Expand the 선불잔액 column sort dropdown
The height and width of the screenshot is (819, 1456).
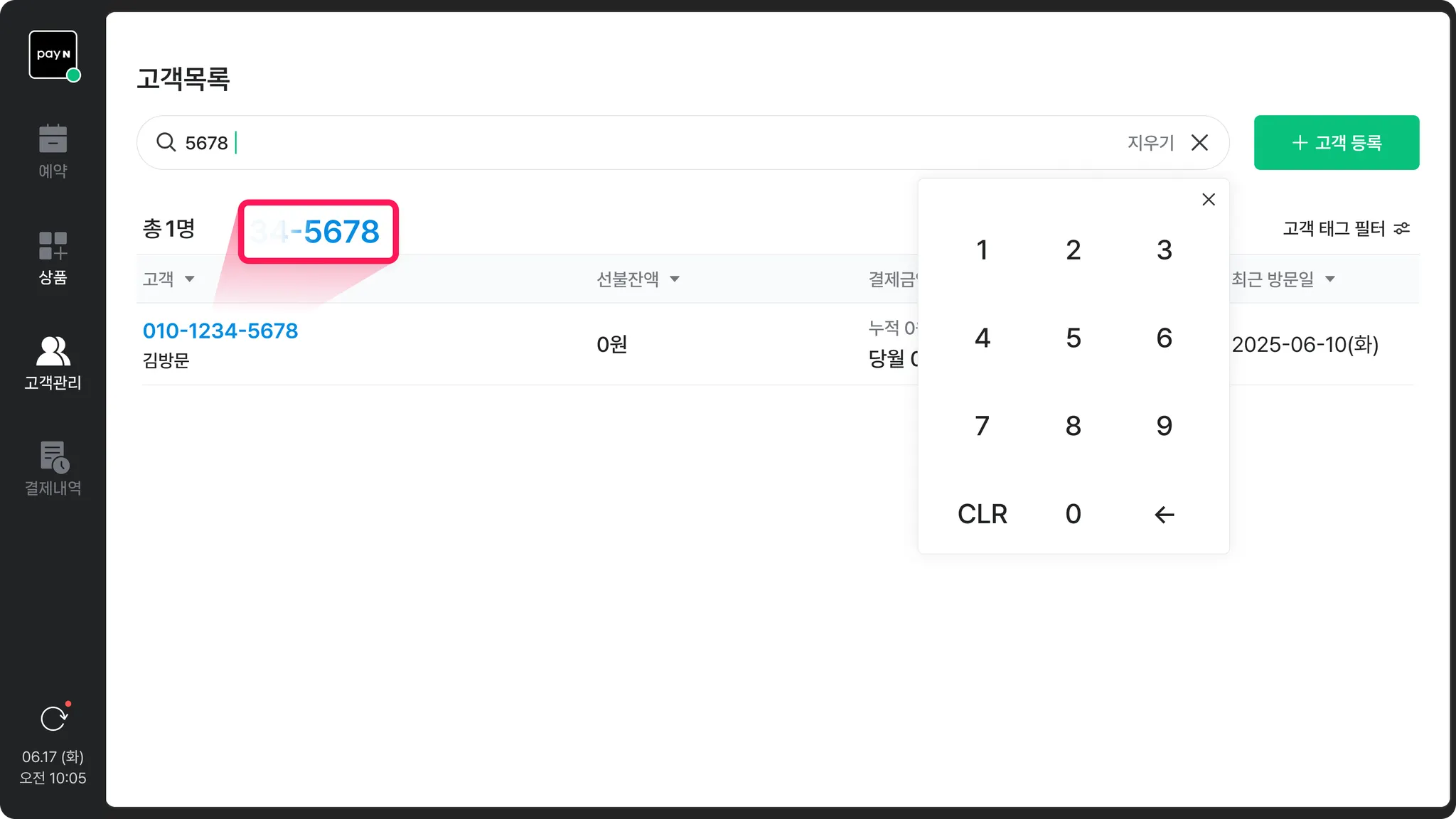click(x=675, y=279)
